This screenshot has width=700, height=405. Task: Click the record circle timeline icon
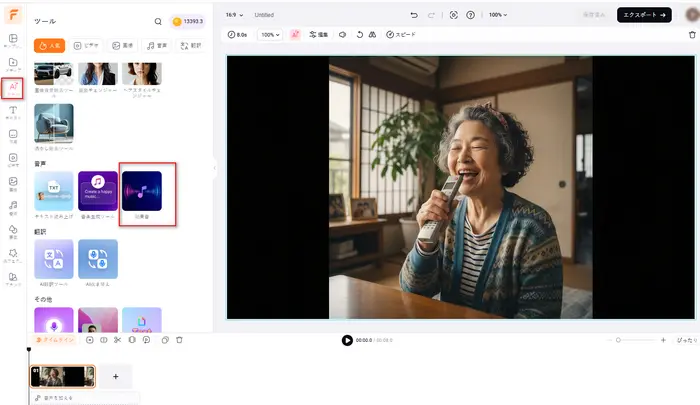pyautogui.click(x=90, y=340)
